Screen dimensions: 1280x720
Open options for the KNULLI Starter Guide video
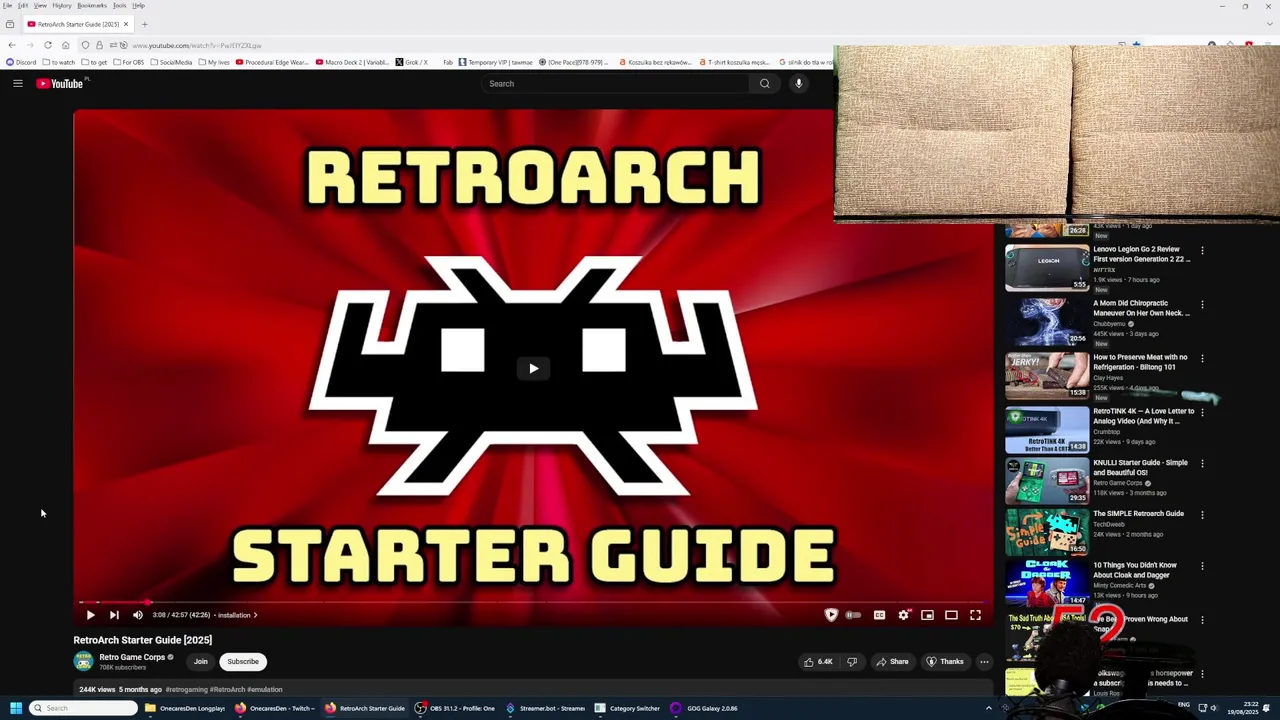[1202, 464]
